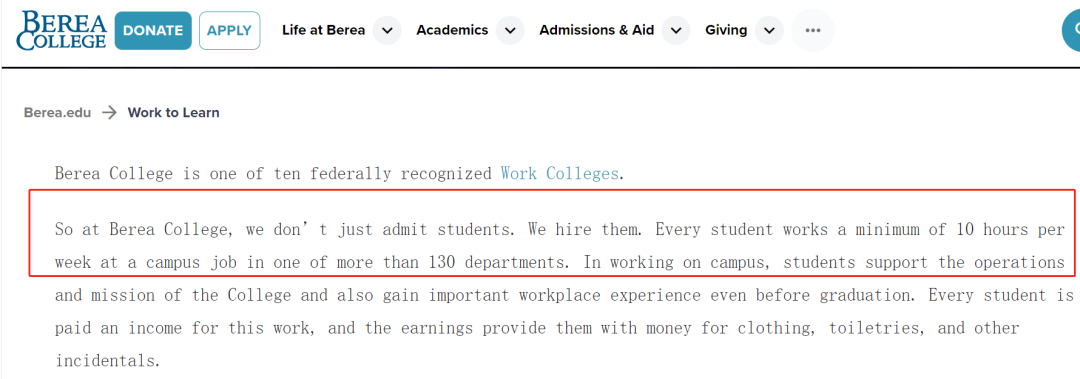Follow the Work Colleges hyperlink

pyautogui.click(x=559, y=173)
